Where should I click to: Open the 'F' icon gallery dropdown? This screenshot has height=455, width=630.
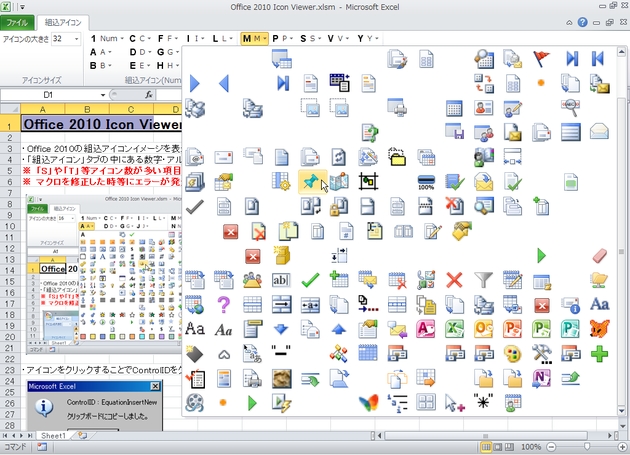pos(168,39)
